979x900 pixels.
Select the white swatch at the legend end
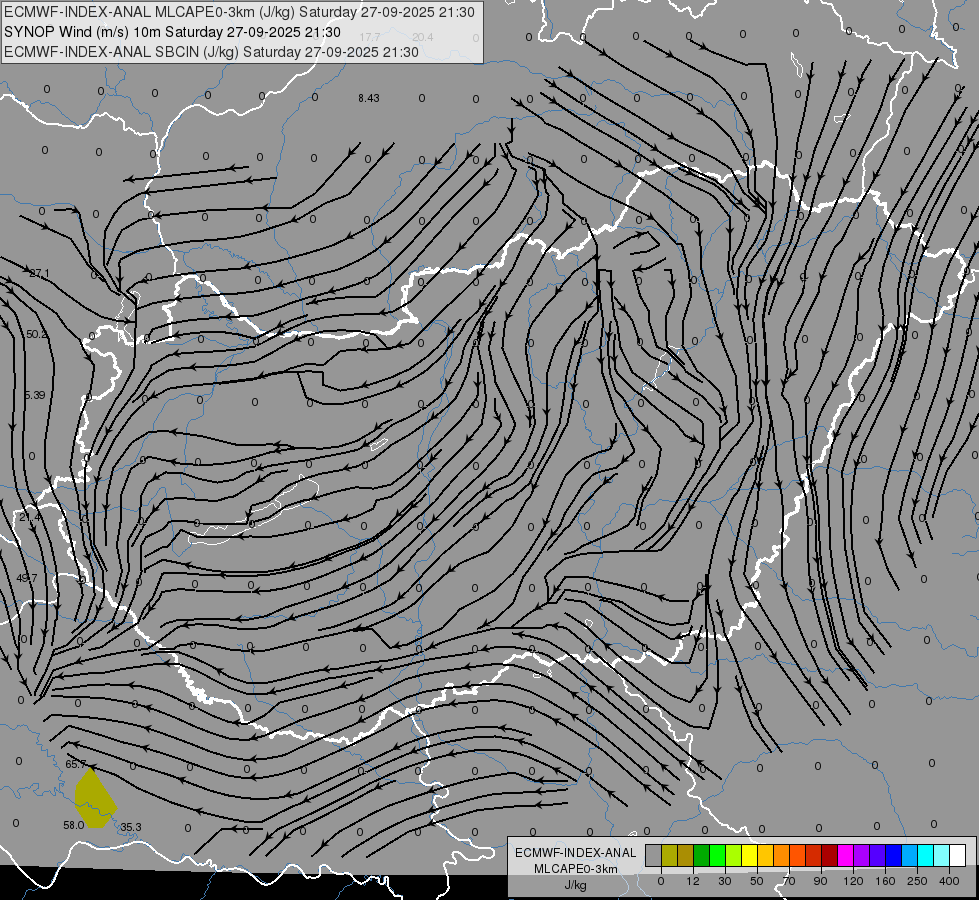(958, 855)
